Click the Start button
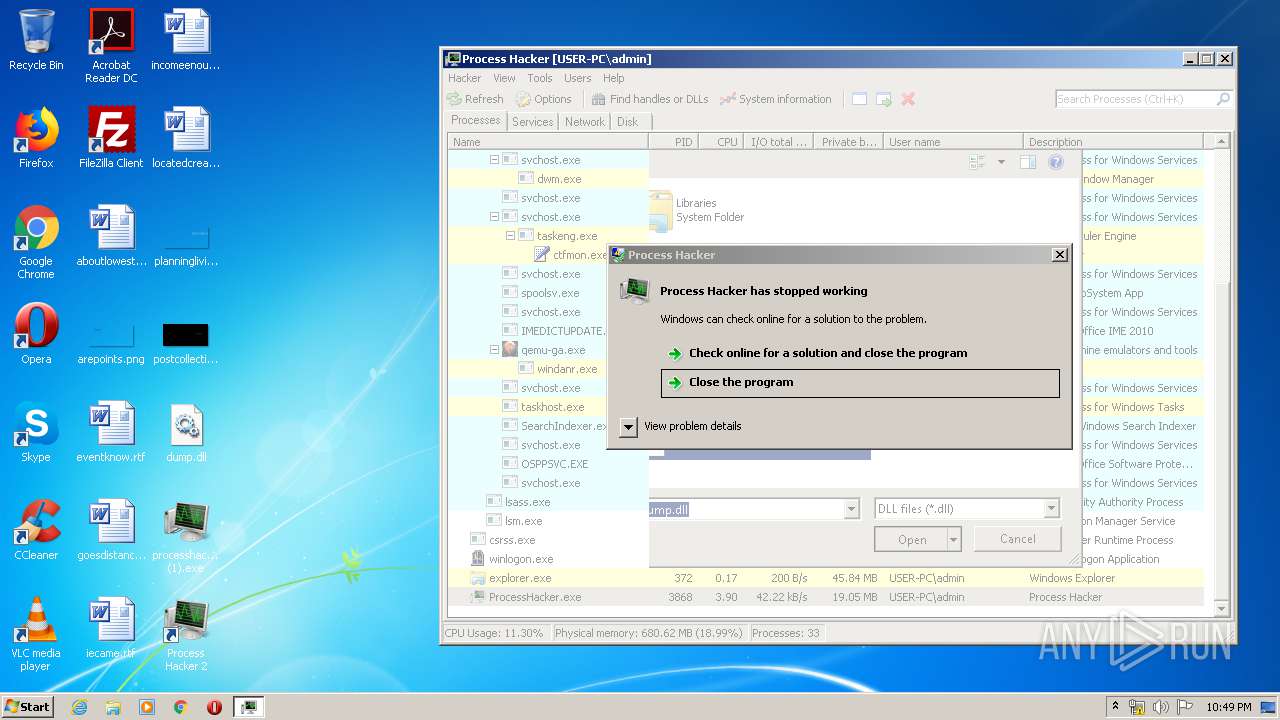Image resolution: width=1280 pixels, height=720 pixels. click(27, 707)
